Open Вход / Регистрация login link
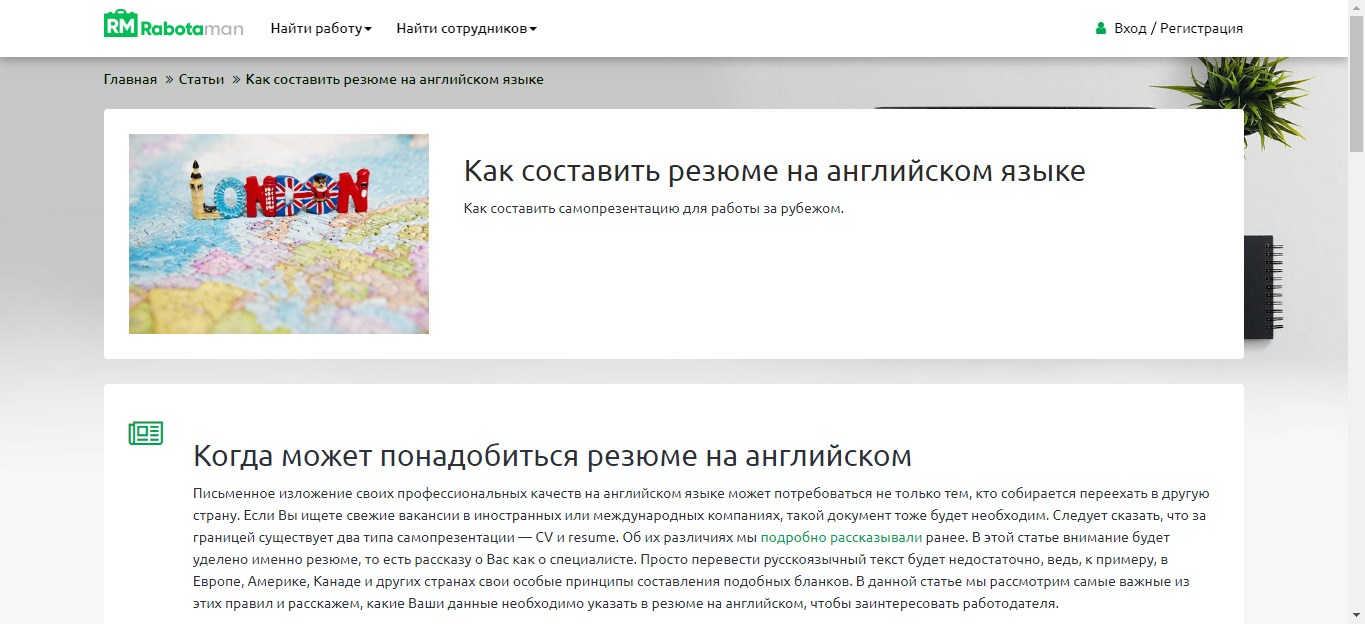The image size is (1365, 624). pos(1178,28)
